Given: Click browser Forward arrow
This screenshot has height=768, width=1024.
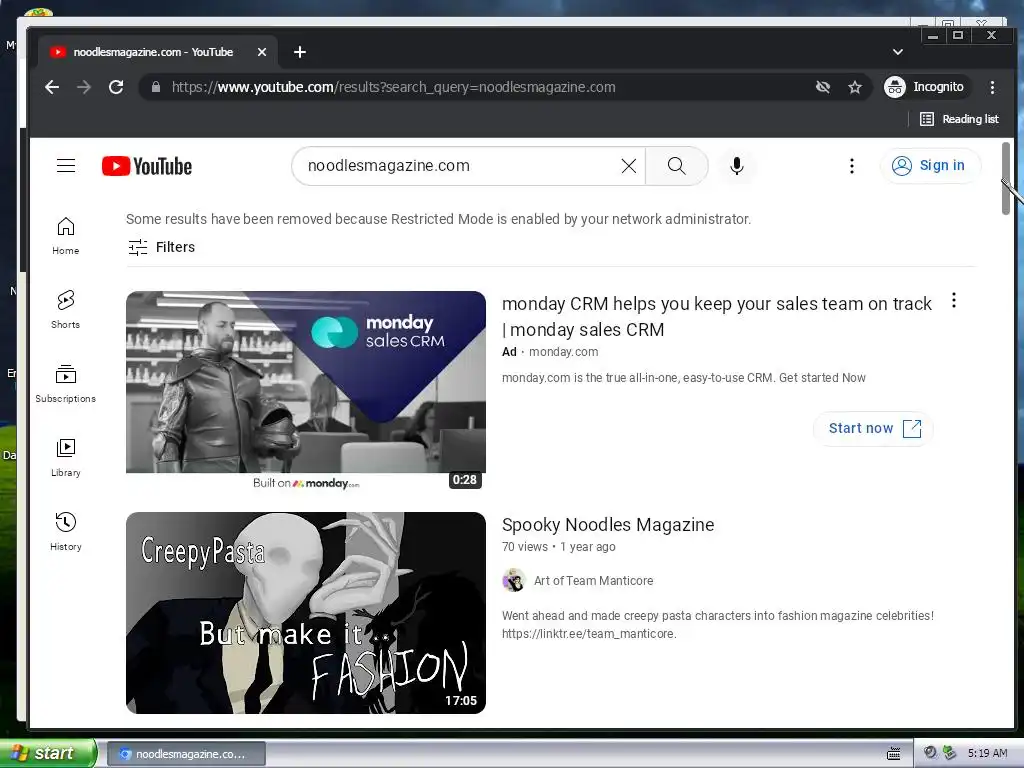Looking at the screenshot, I should tap(84, 87).
